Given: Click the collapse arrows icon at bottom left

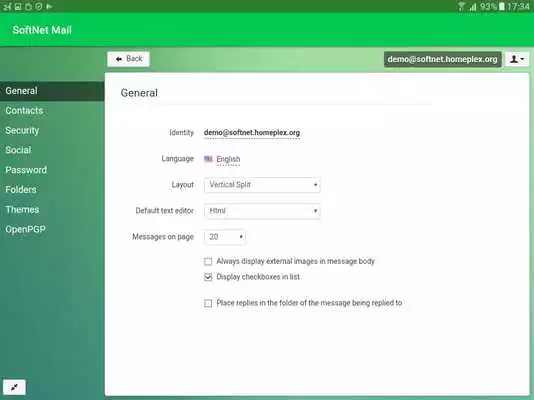Looking at the screenshot, I should pos(14,387).
